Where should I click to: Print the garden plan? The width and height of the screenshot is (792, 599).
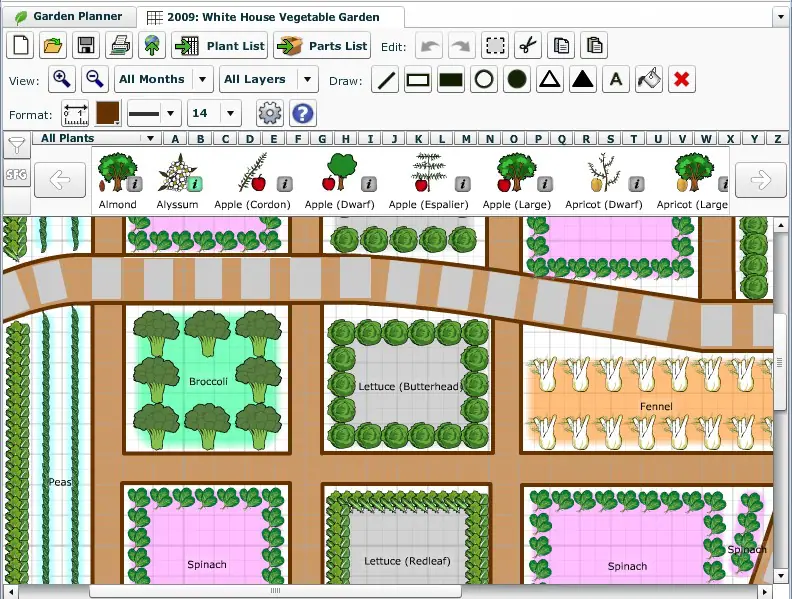(119, 45)
